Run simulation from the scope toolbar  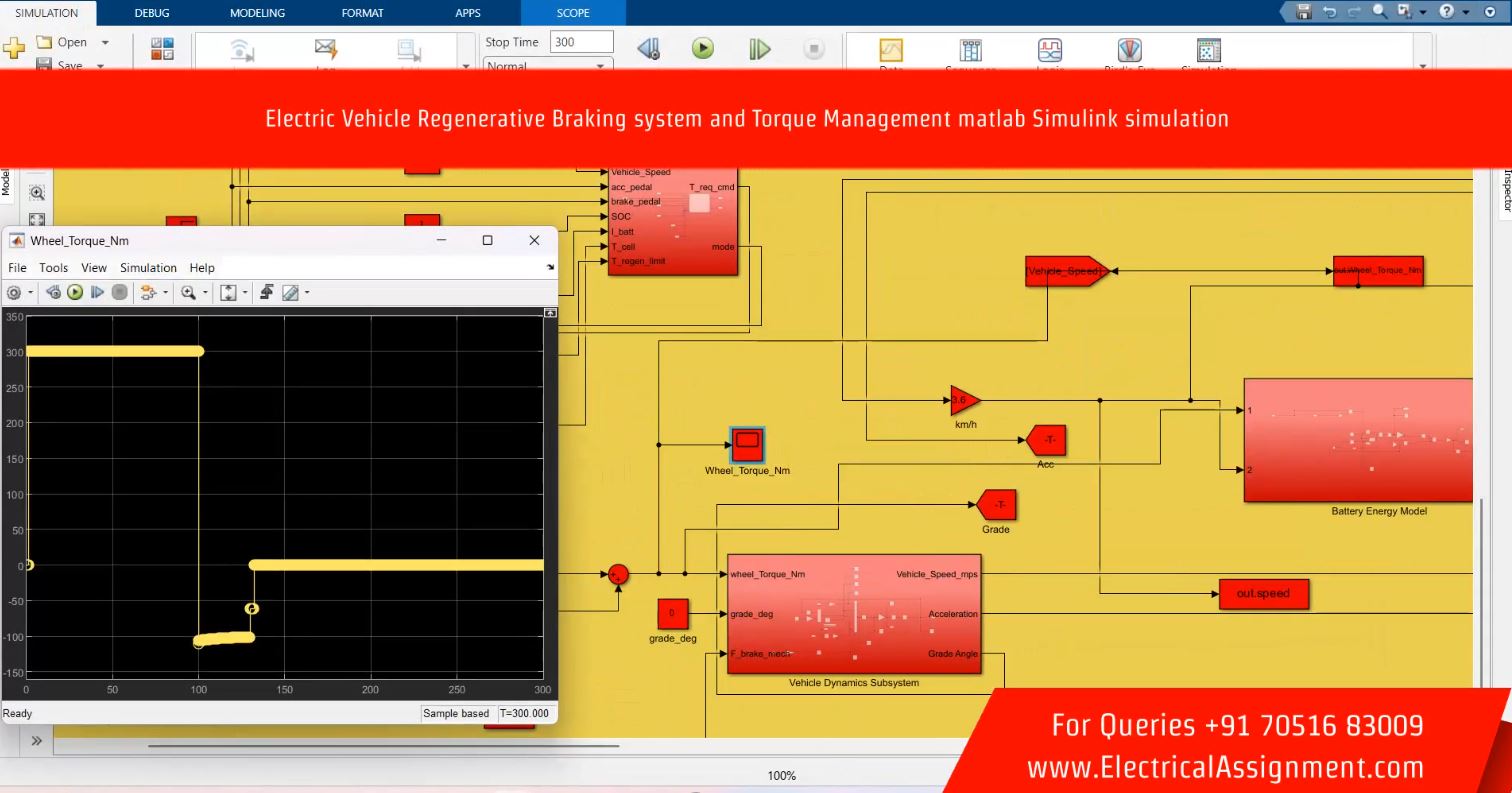(75, 292)
